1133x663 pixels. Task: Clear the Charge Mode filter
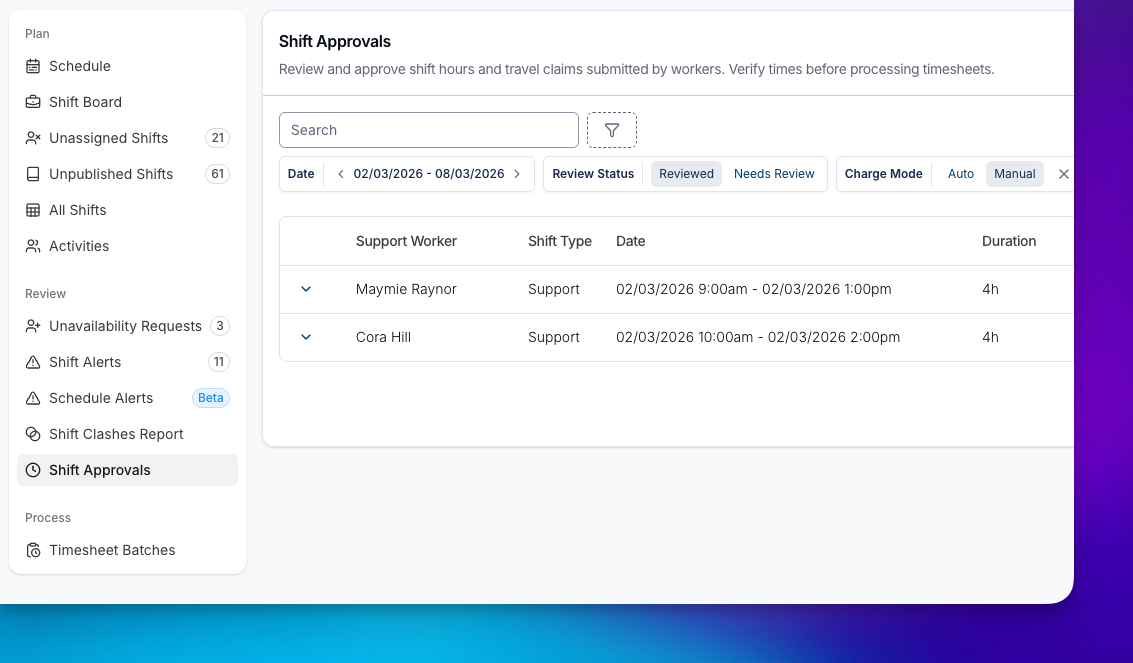click(x=1063, y=173)
